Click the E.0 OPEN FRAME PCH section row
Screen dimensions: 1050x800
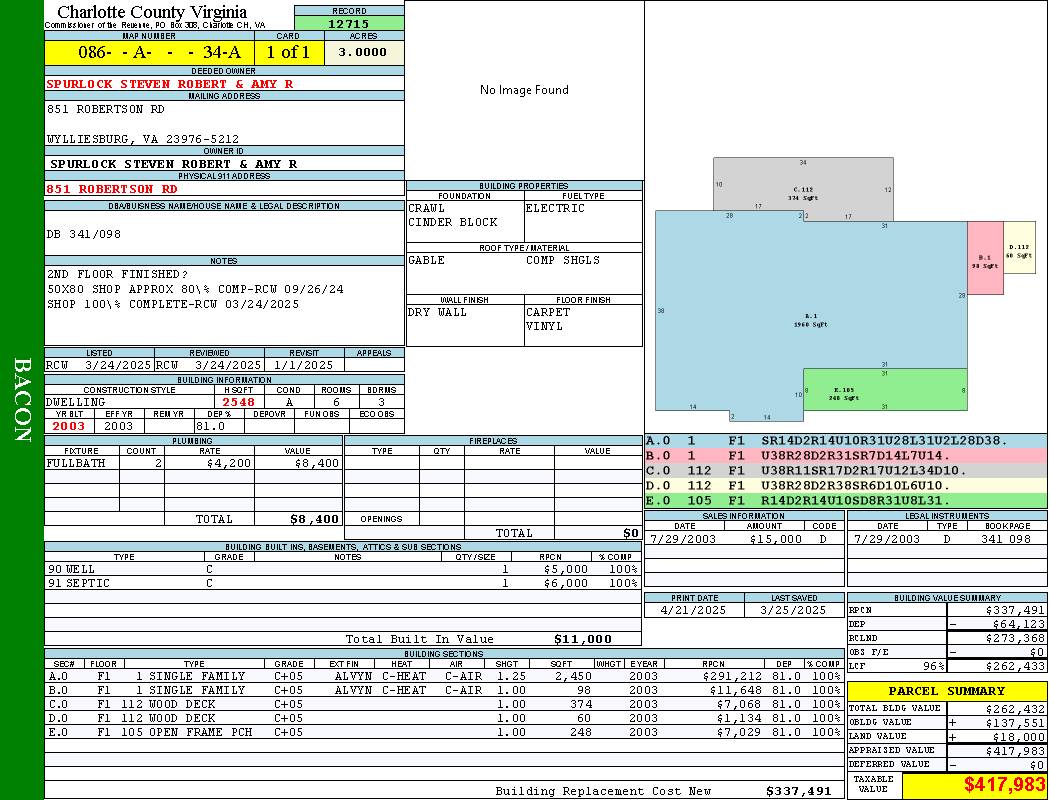click(x=444, y=732)
